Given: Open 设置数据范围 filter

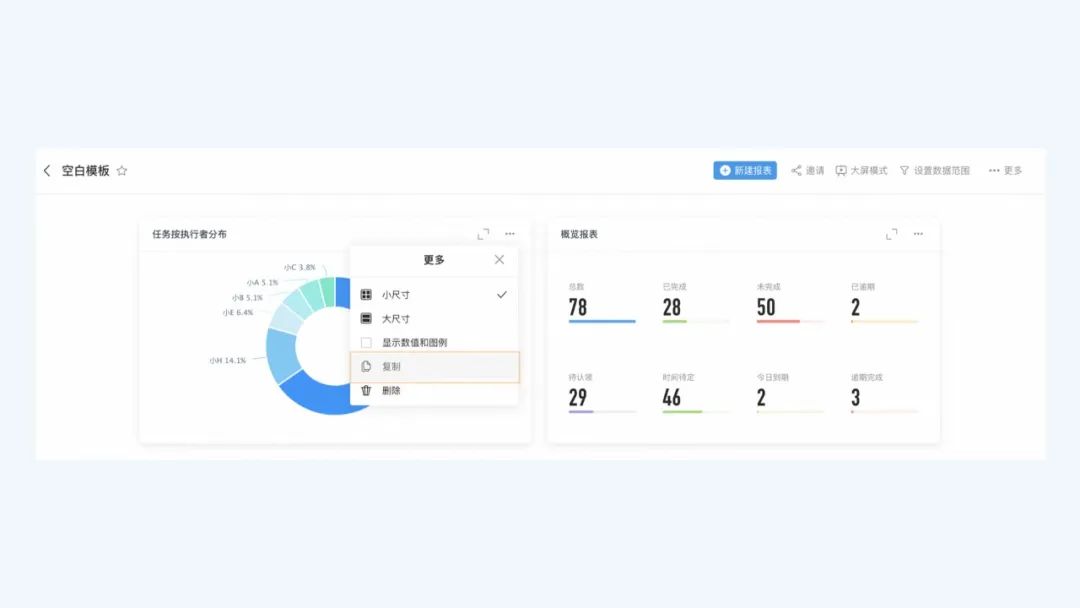Looking at the screenshot, I should tap(934, 171).
